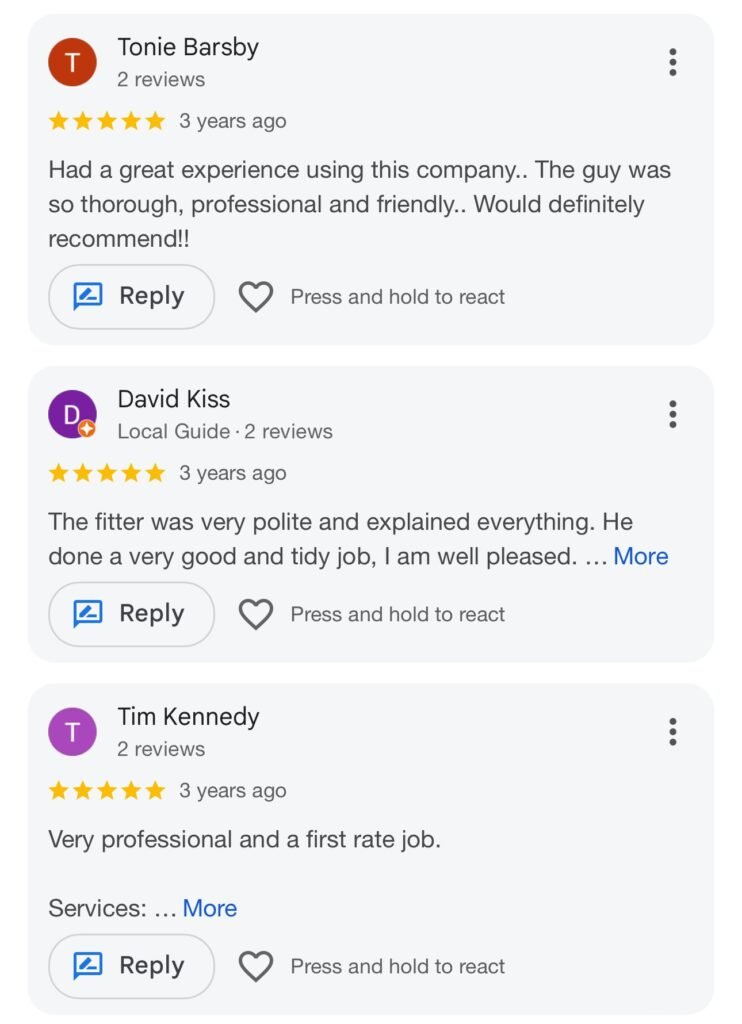Open Tonie Barsby's name link
Screen dimensions: 742x1024
pyautogui.click(x=187, y=46)
